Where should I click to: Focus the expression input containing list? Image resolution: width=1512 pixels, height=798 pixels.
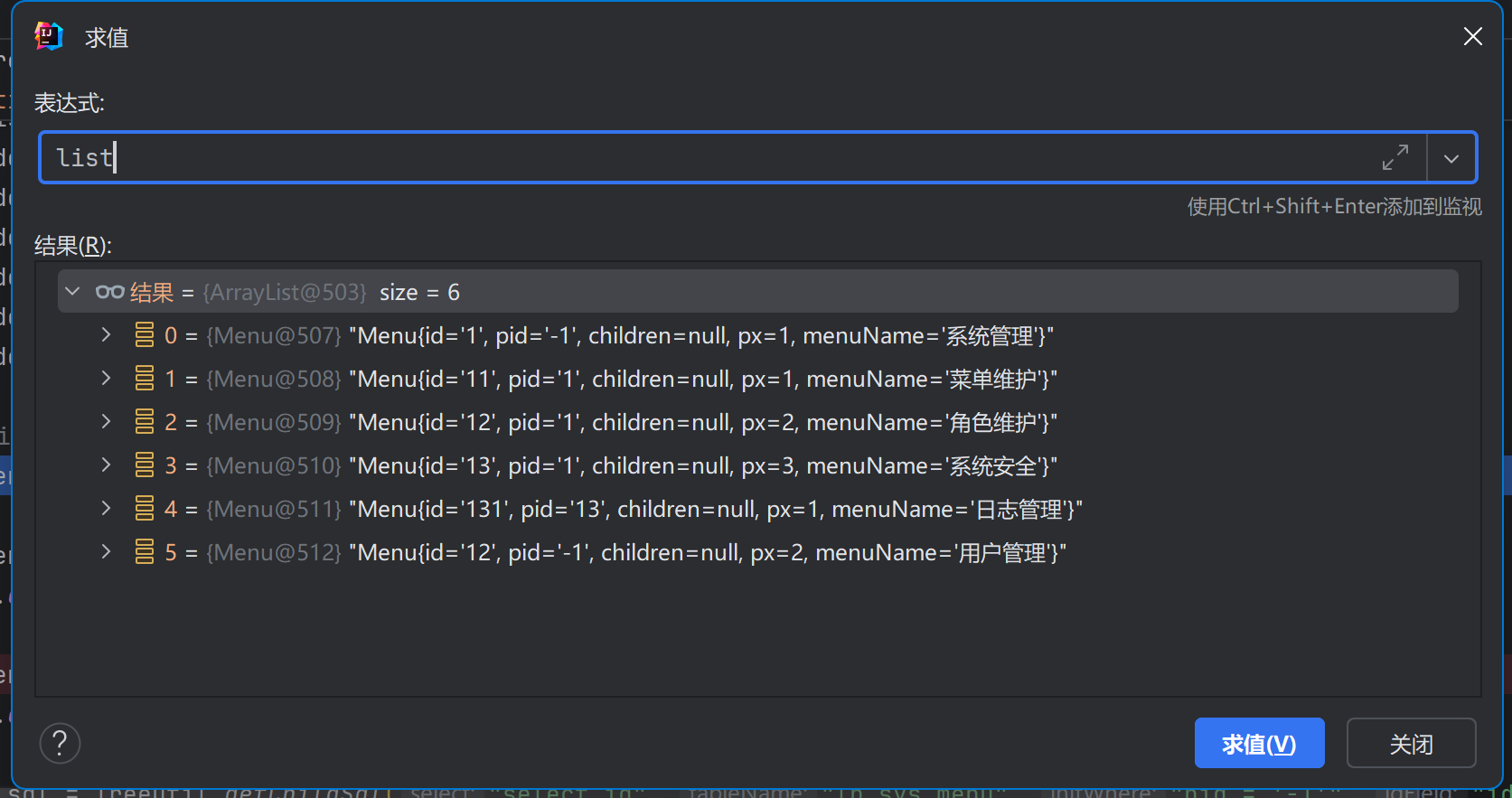point(705,158)
